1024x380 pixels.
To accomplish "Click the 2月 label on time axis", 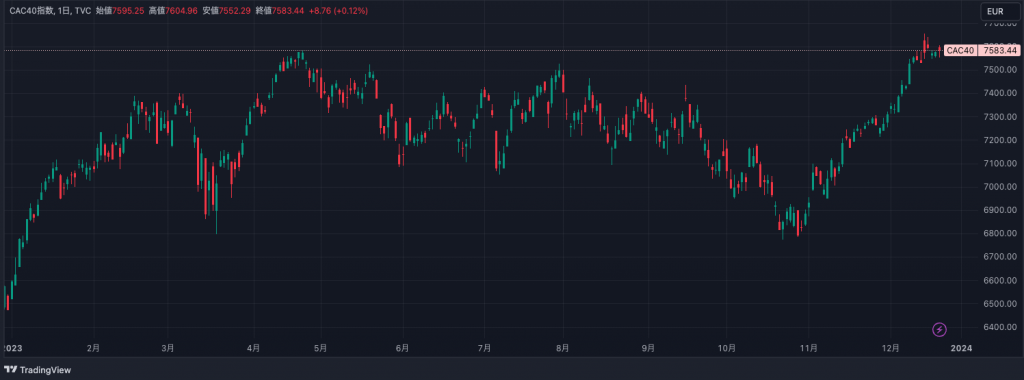I will (x=93, y=349).
